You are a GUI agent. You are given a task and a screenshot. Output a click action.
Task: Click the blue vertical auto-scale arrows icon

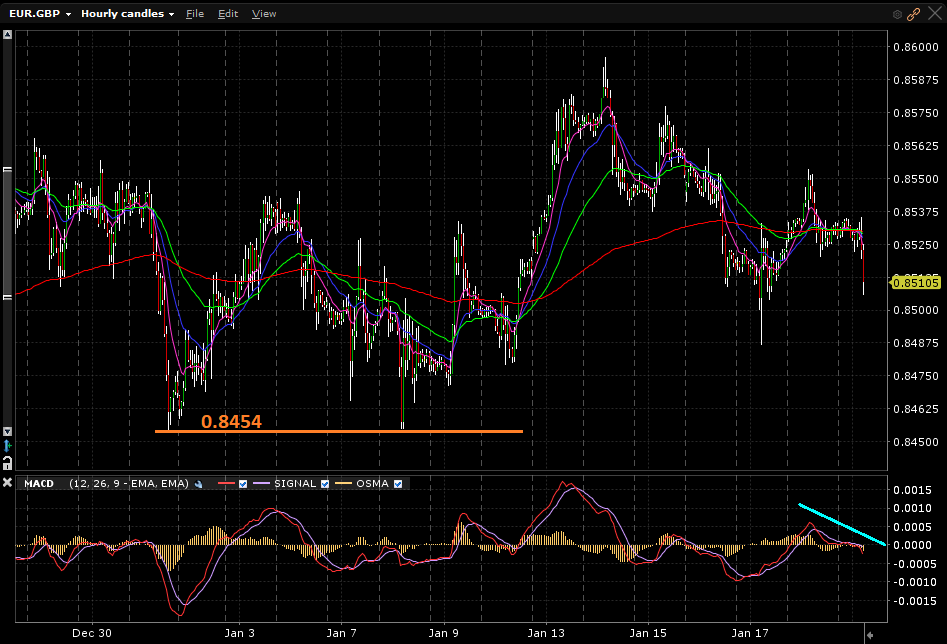[x=7, y=446]
